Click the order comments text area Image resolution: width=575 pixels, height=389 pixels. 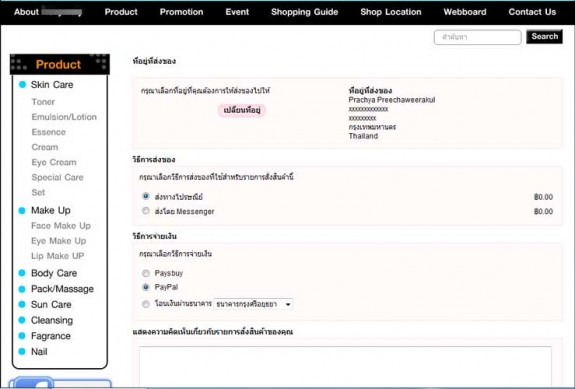(x=345, y=366)
